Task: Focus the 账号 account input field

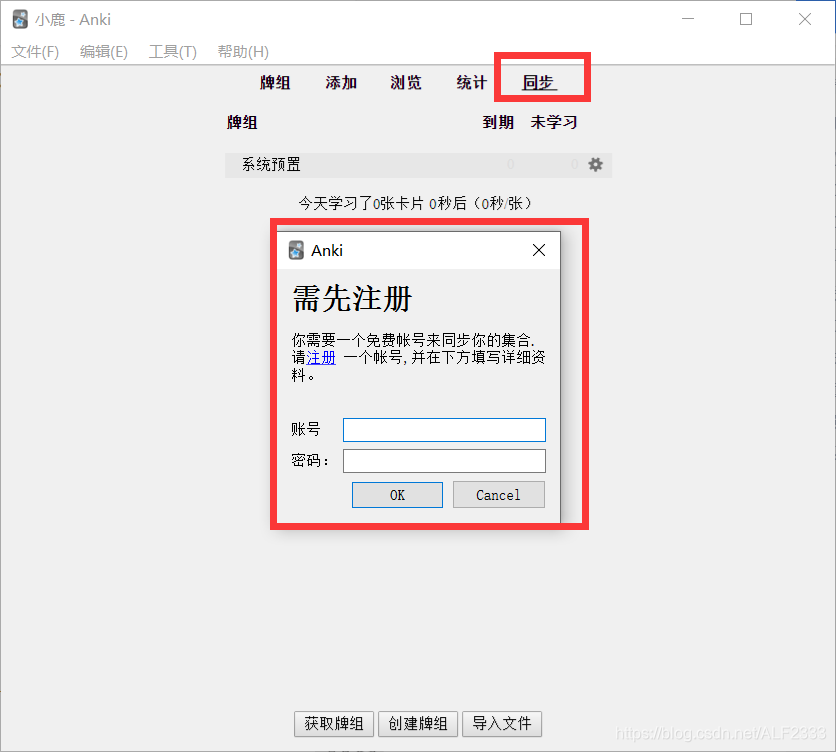Action: point(444,430)
